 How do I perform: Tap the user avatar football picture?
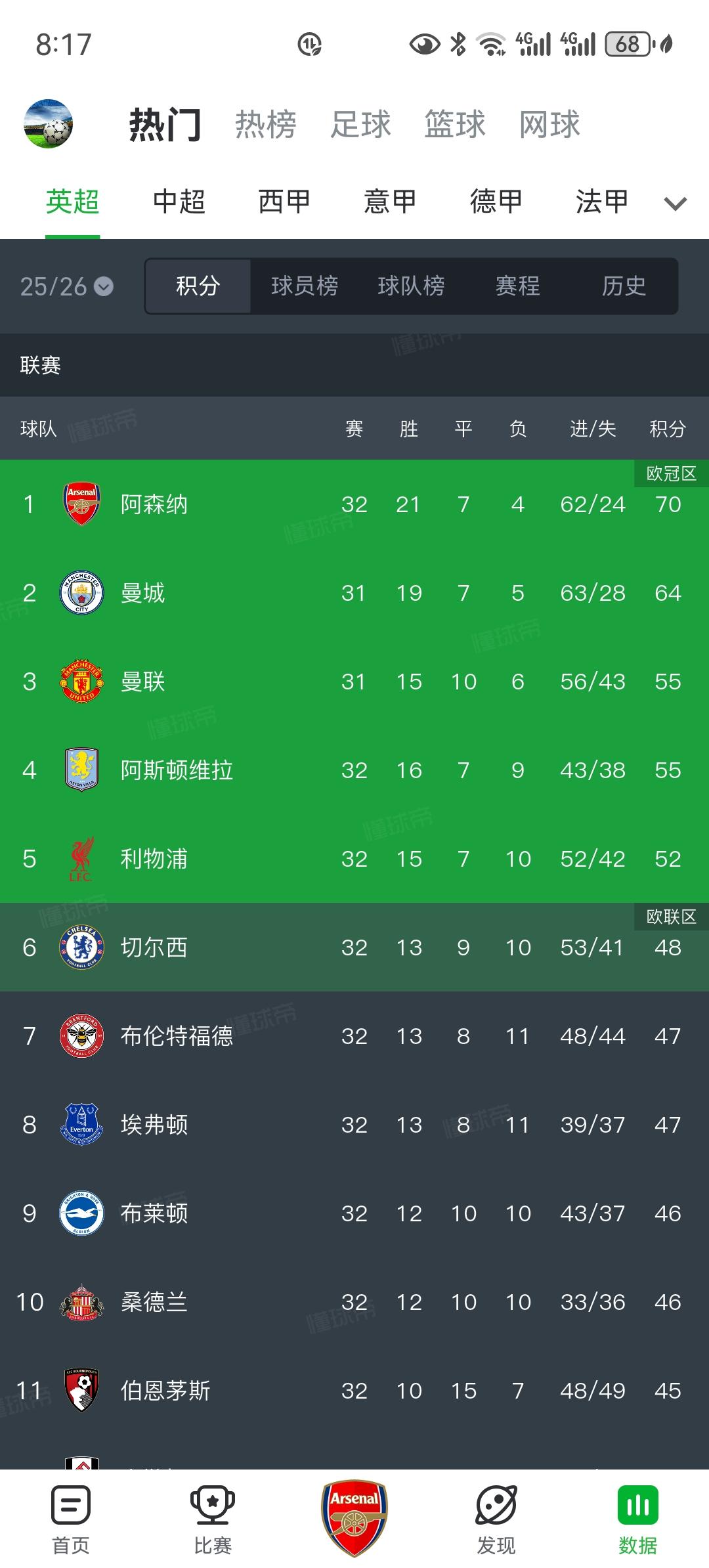tap(48, 124)
